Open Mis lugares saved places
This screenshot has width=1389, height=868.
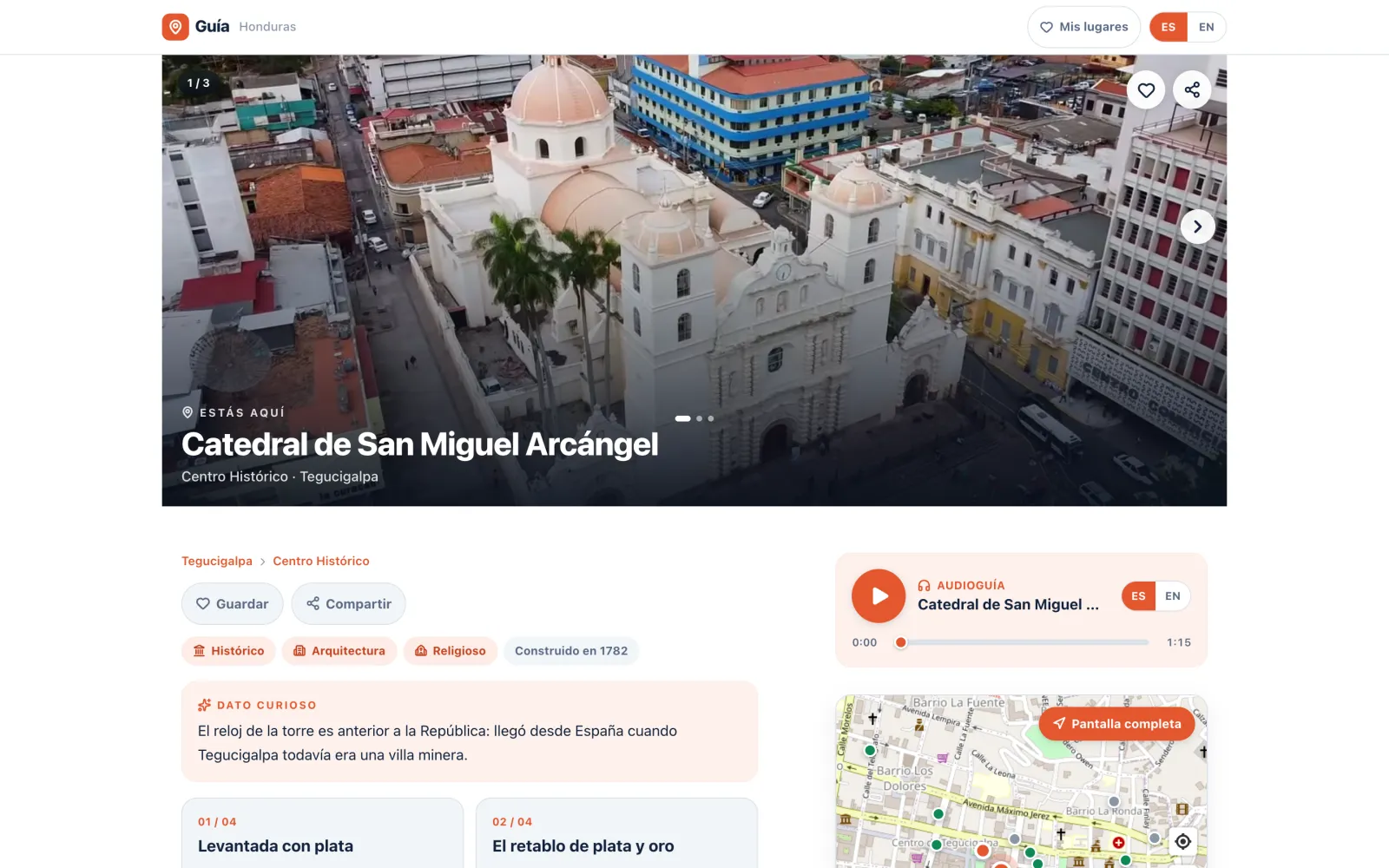coord(1083,27)
